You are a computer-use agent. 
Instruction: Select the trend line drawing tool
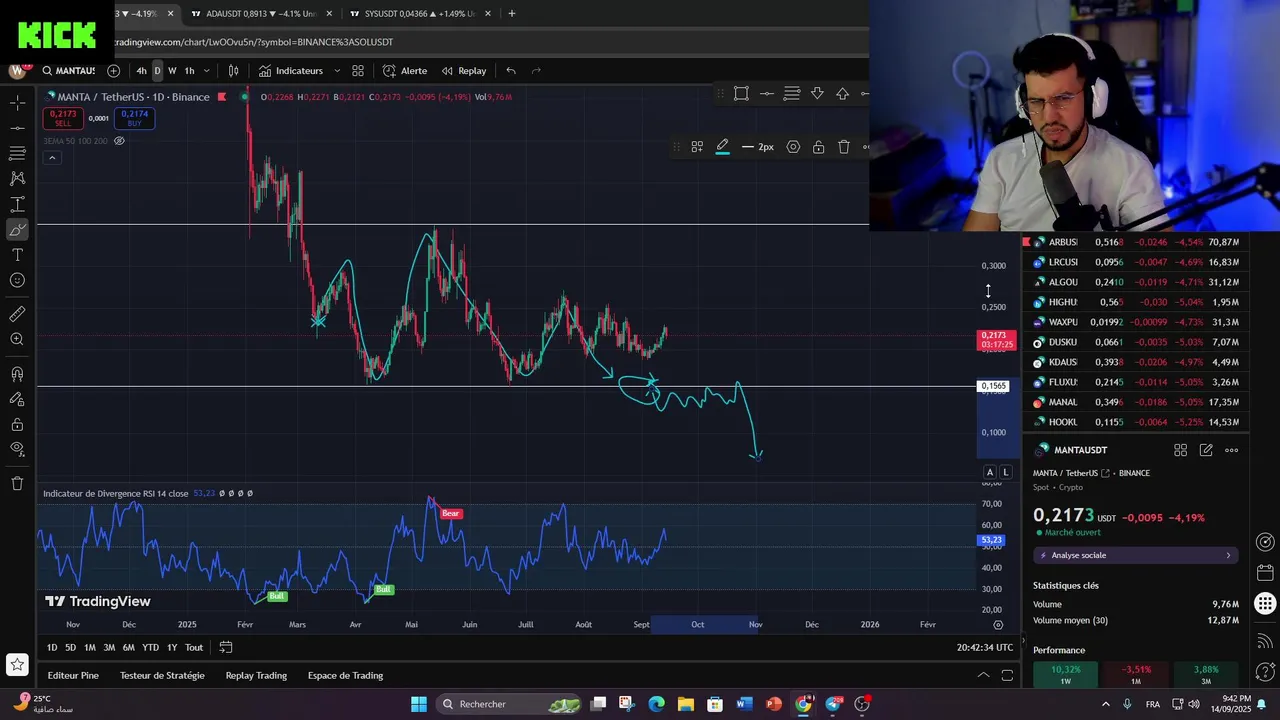pos(17,128)
